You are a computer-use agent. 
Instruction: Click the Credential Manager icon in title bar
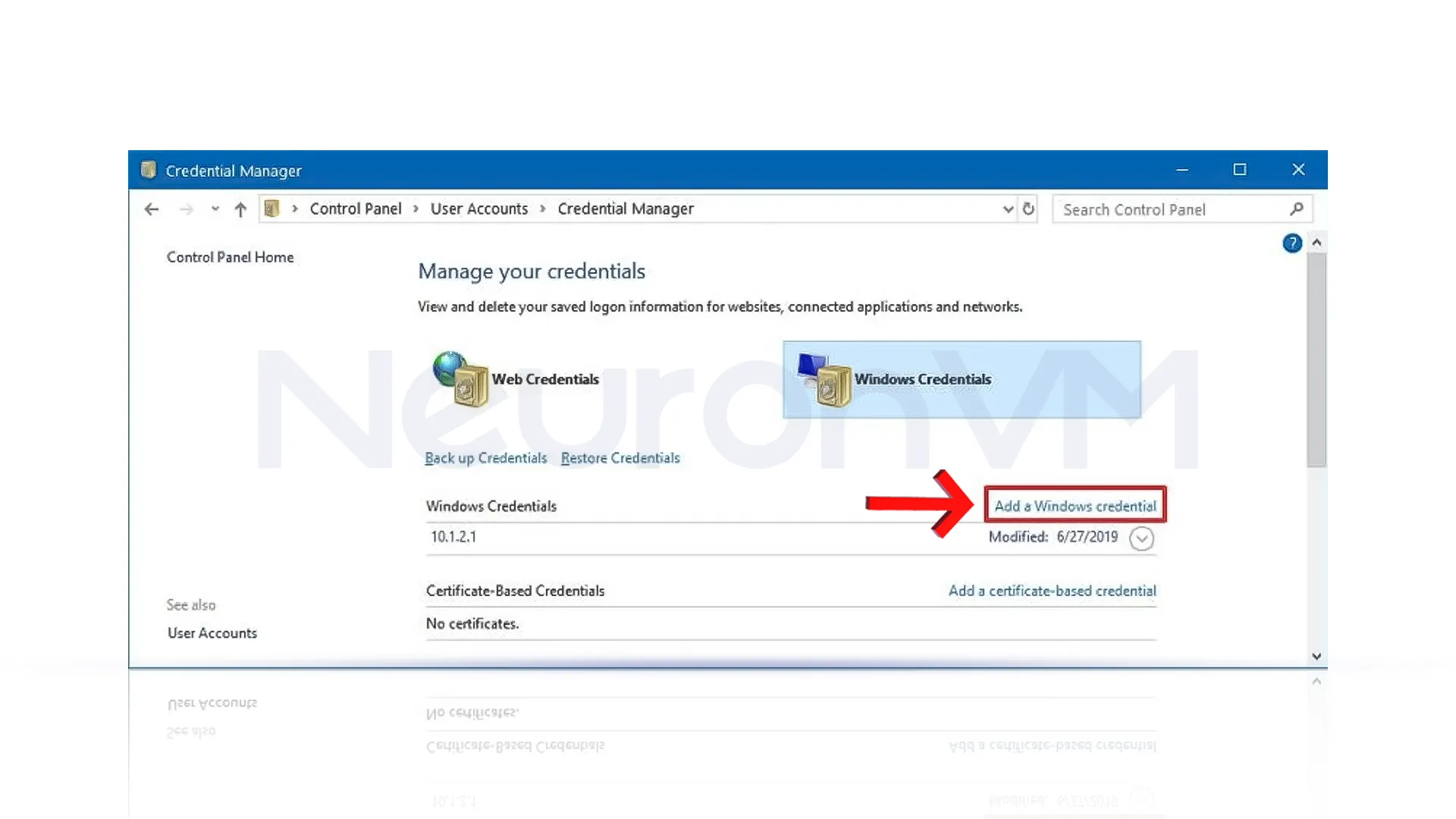tap(149, 170)
